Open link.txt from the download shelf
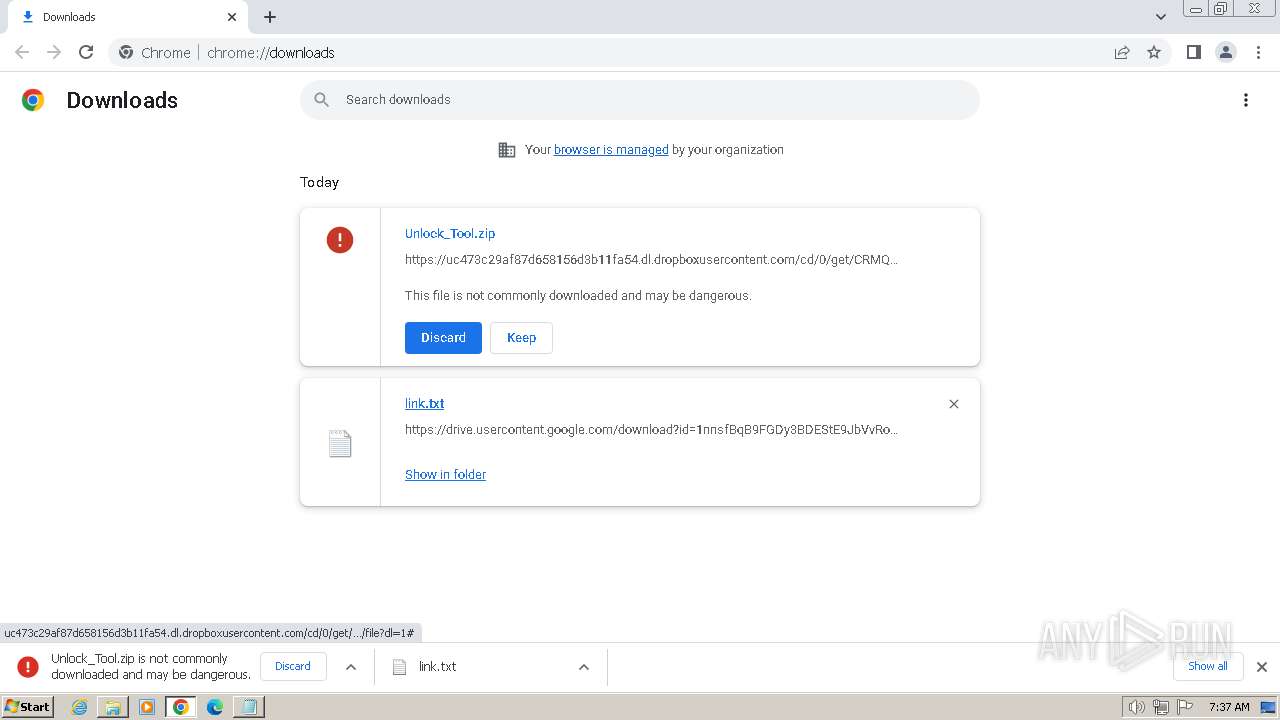Screen dimensions: 1280x720 tap(437, 667)
